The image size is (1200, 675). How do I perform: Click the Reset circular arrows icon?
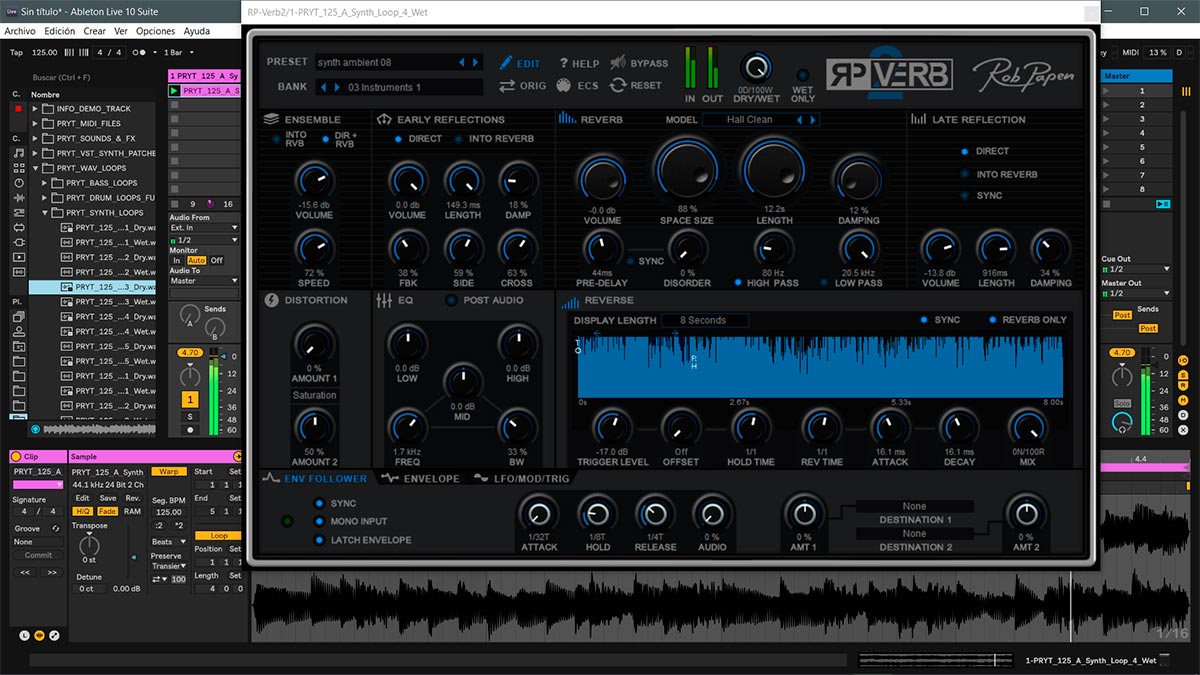618,85
